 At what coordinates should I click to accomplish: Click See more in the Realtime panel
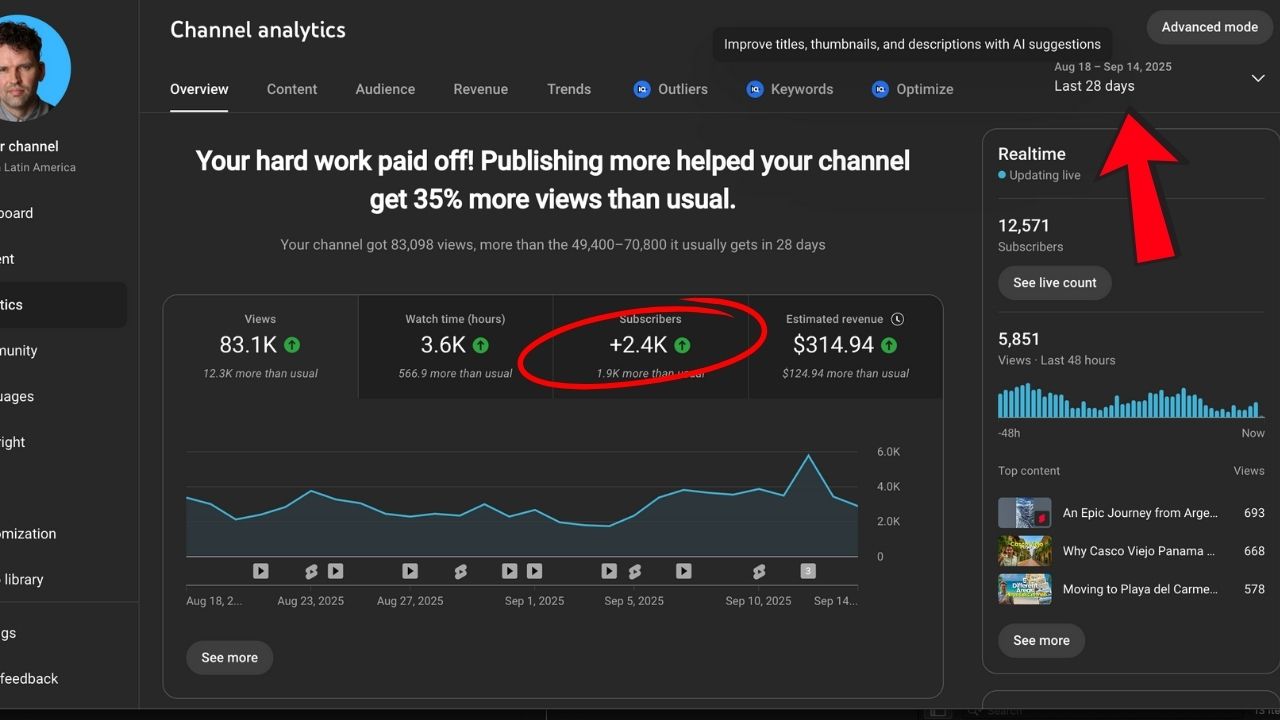[1041, 640]
